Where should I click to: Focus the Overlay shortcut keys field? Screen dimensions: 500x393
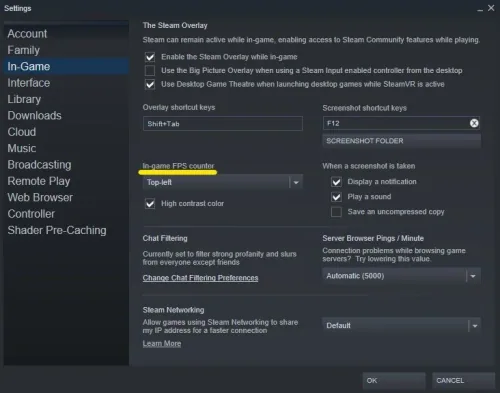[223, 124]
